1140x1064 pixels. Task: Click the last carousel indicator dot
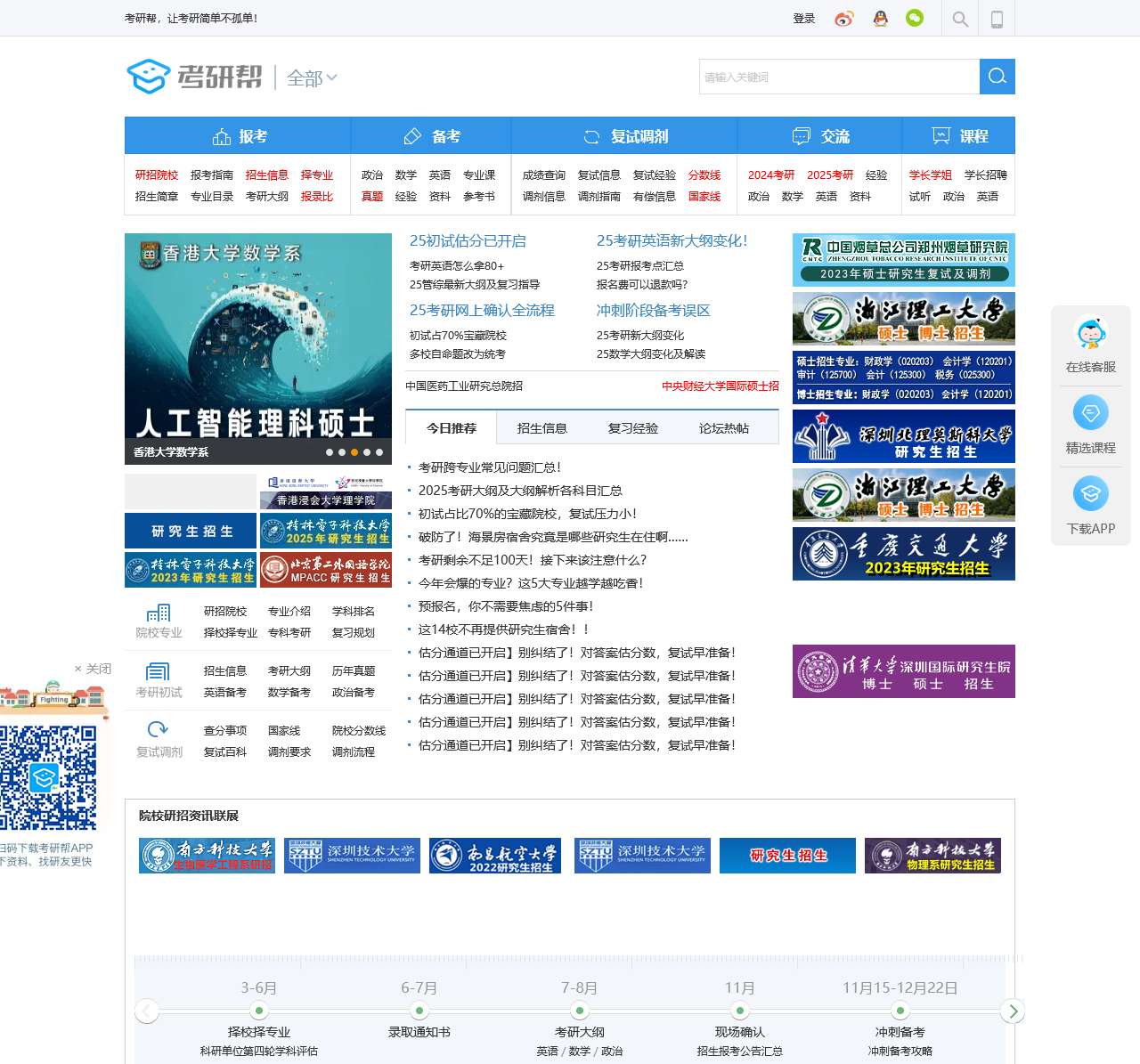click(x=379, y=452)
